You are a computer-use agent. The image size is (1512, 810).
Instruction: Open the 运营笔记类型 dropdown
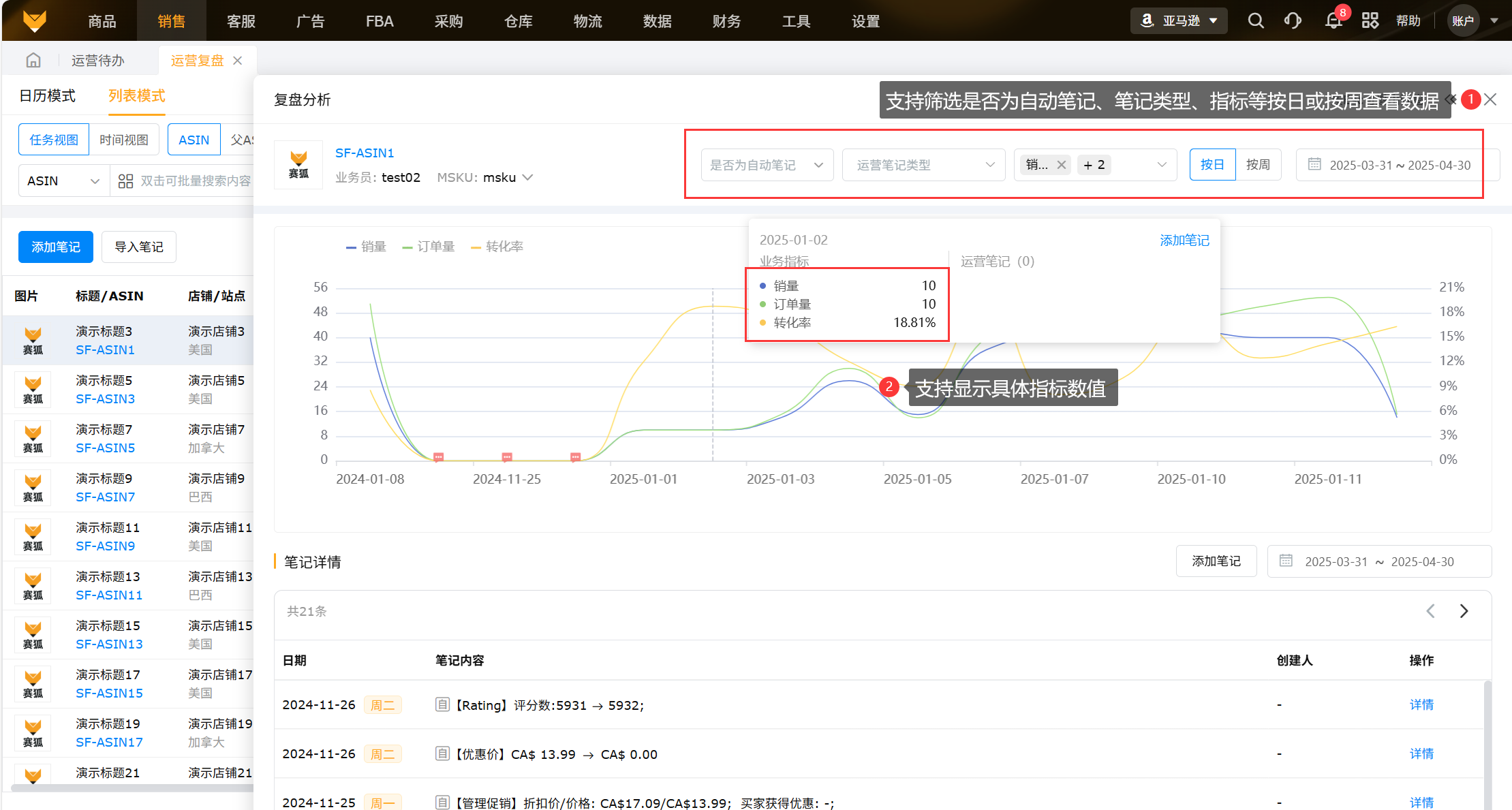pos(923,165)
